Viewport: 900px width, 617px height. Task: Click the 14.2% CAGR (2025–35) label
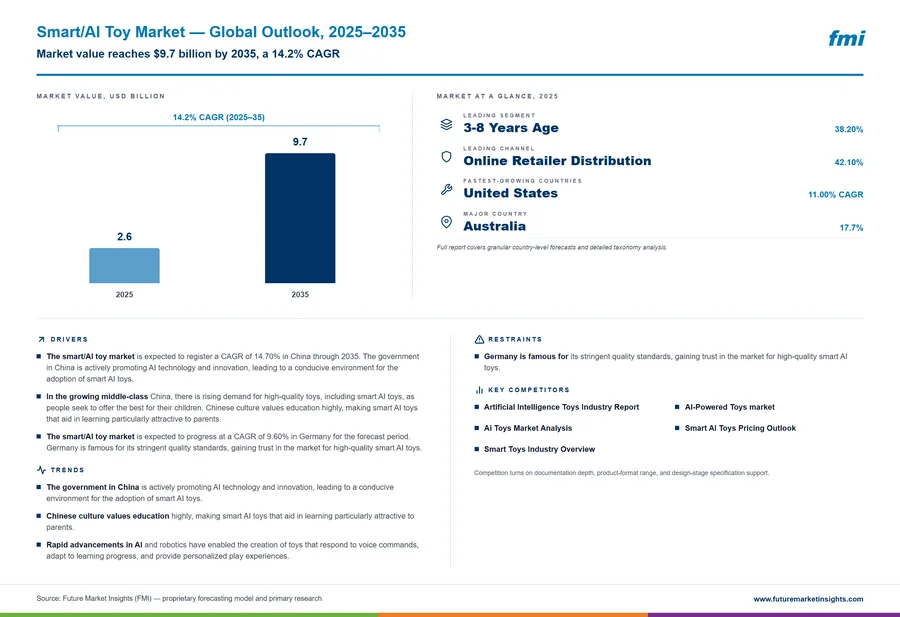(x=219, y=117)
